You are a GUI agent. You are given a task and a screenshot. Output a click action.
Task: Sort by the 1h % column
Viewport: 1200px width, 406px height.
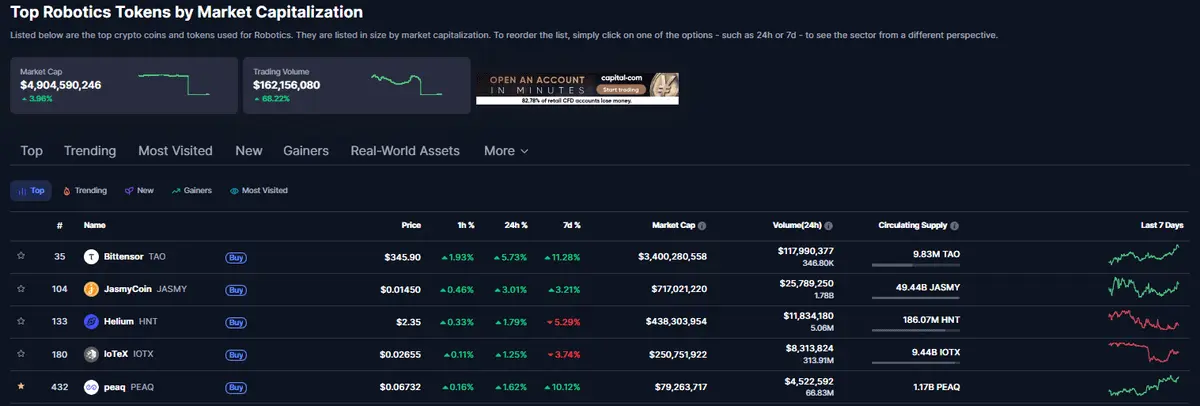(x=464, y=226)
